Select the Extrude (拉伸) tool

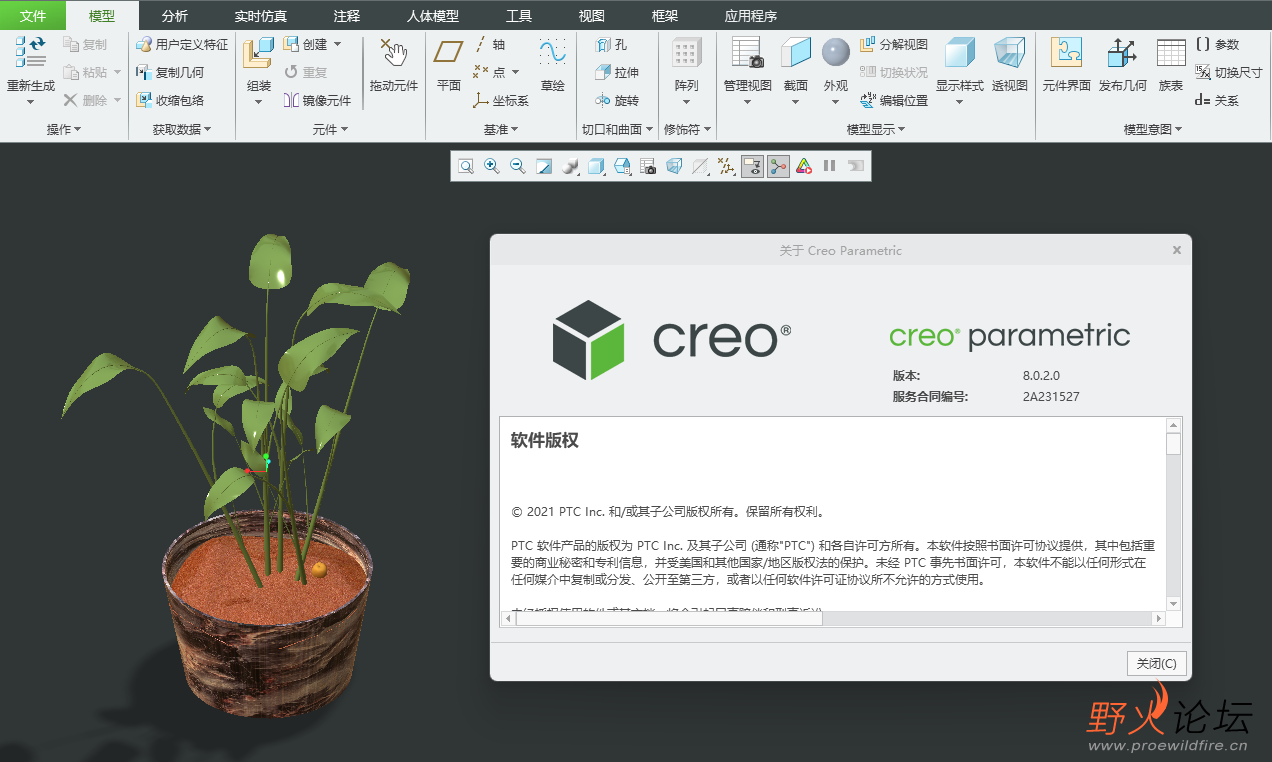point(616,72)
